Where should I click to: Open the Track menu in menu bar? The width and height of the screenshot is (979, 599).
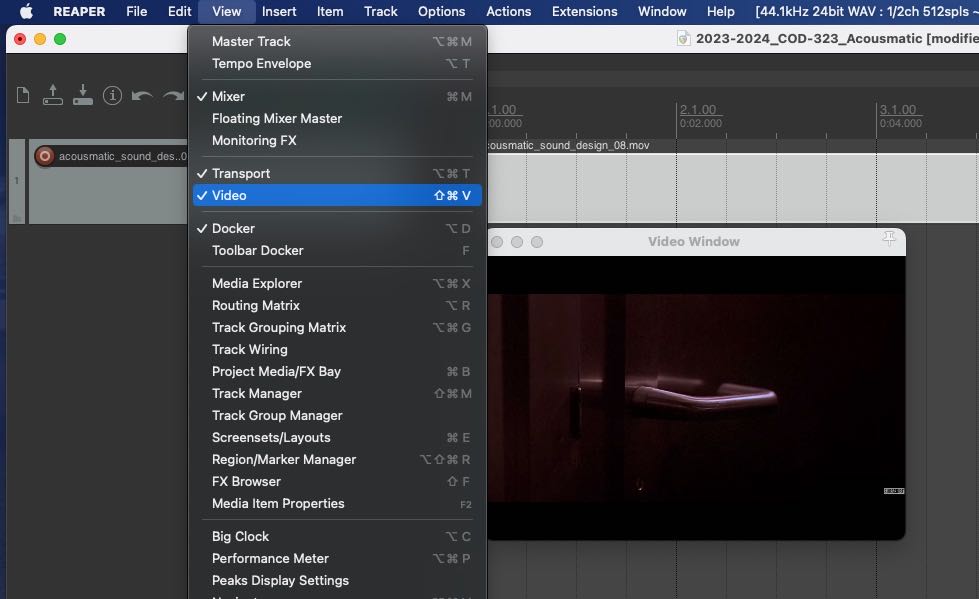point(380,12)
